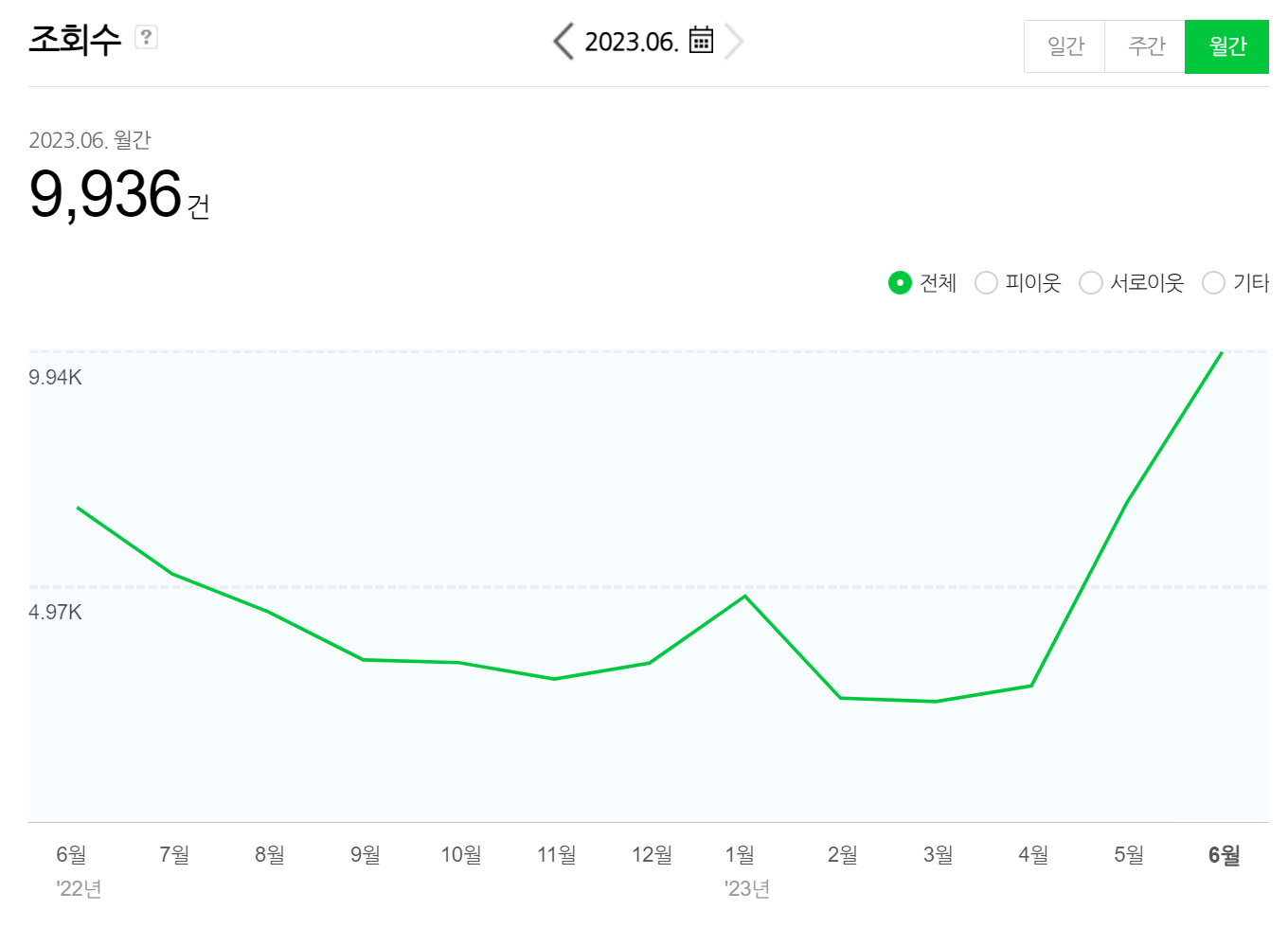Screen dimensions: 1288x928
Task: Go to previous month with left chevron
Action: click(563, 42)
